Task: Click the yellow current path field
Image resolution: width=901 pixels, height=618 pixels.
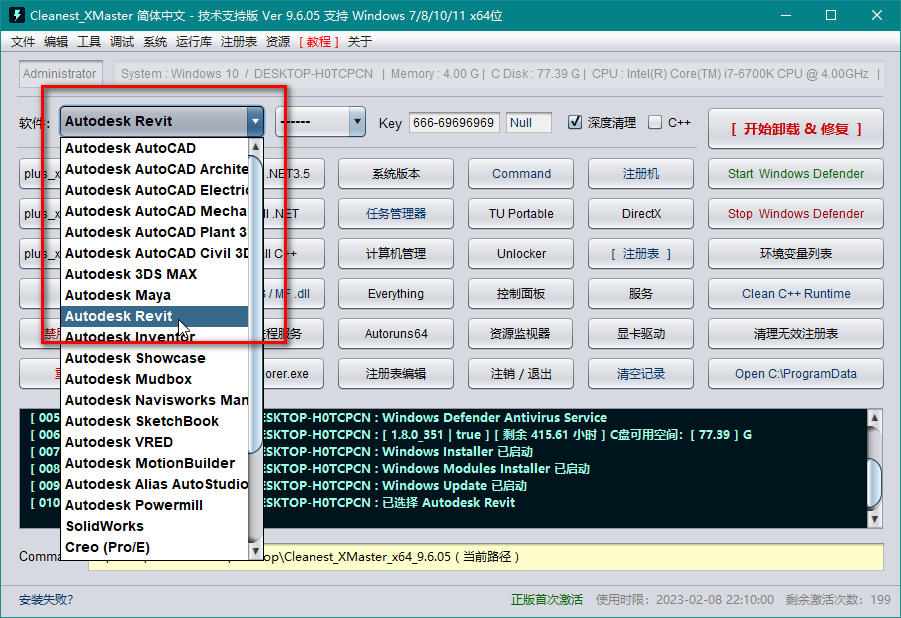Action: (486, 556)
